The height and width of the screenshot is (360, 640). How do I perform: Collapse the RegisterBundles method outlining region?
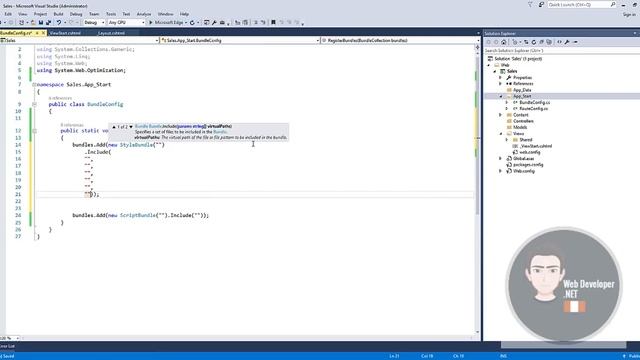(34, 131)
